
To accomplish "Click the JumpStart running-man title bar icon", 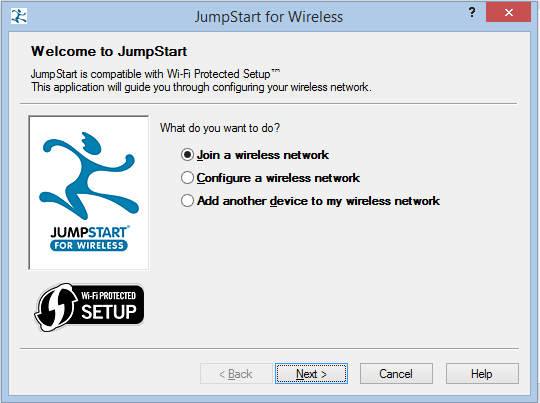I will (x=19, y=16).
